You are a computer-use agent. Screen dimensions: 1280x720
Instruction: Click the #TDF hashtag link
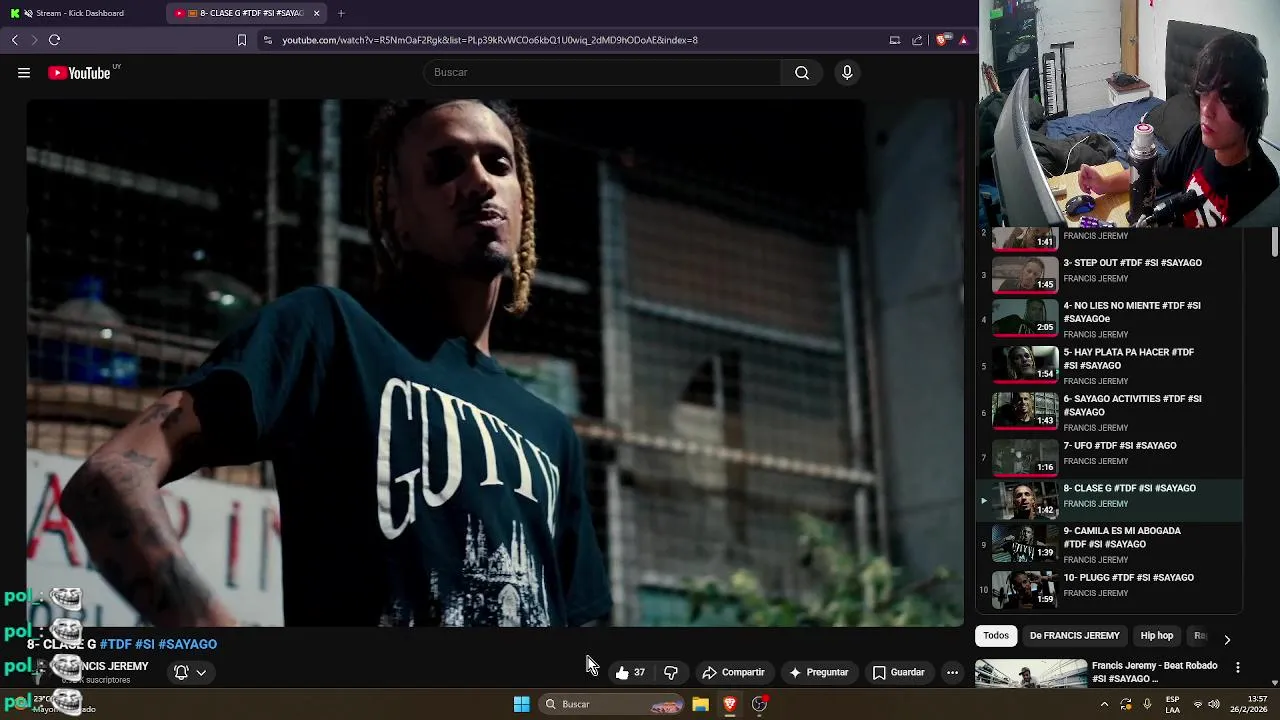(x=115, y=644)
